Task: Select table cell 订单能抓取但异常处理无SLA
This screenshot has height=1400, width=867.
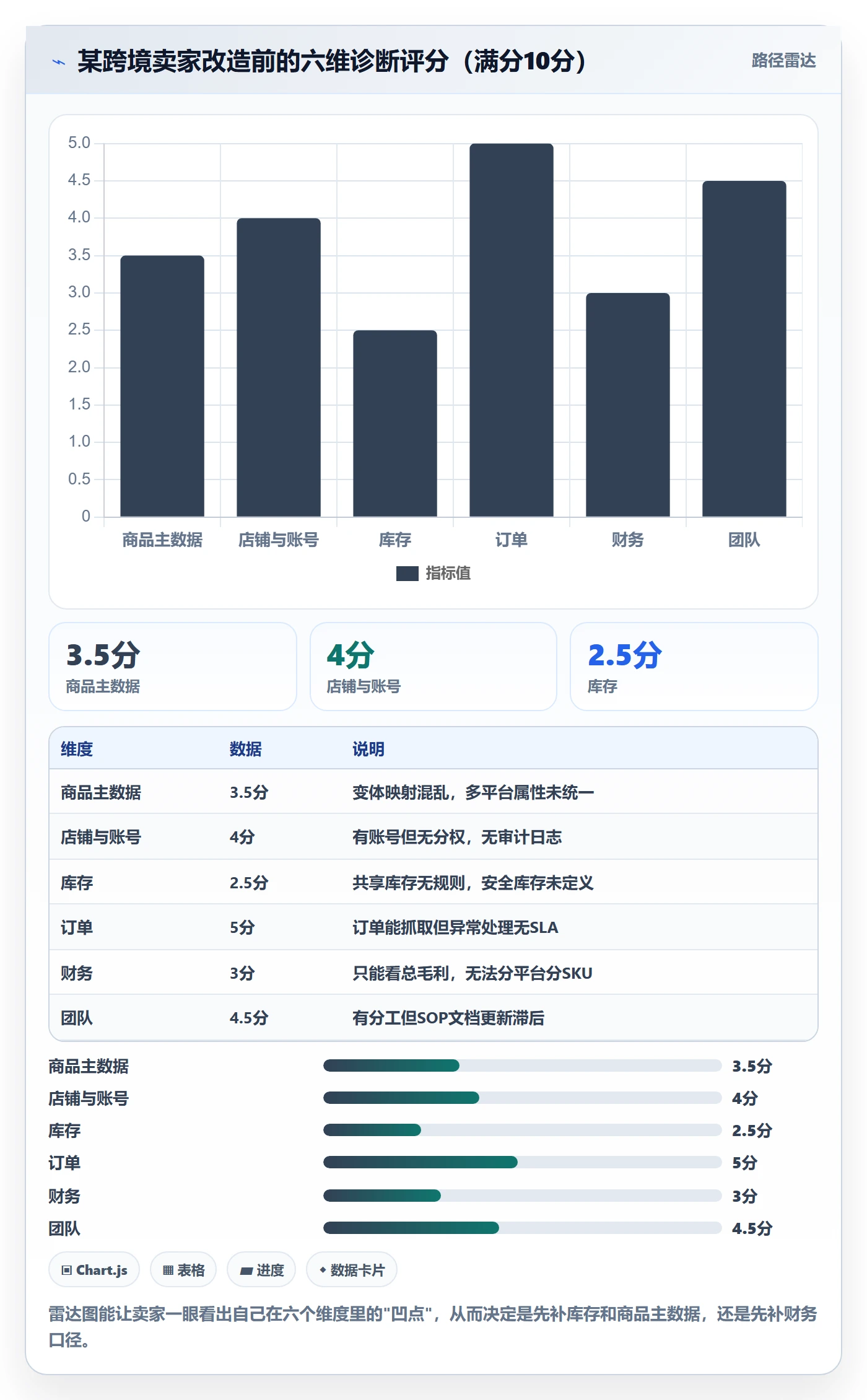Action: coord(455,927)
